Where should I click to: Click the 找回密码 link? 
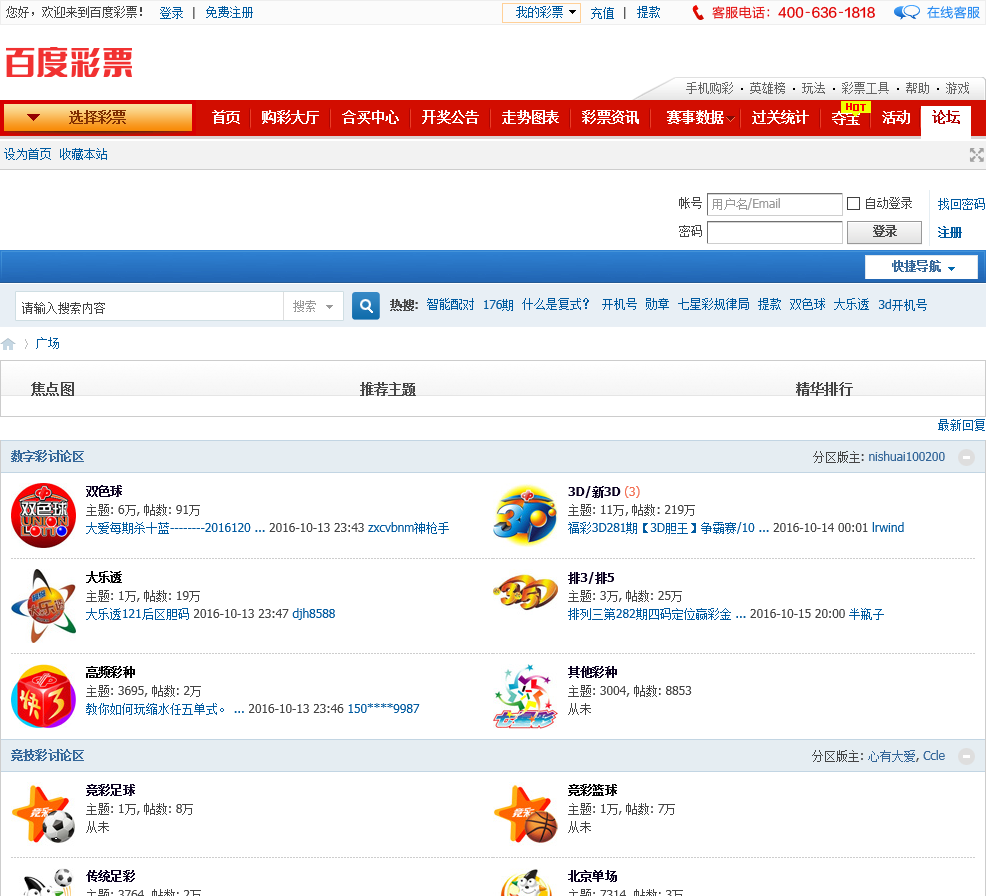(x=961, y=204)
